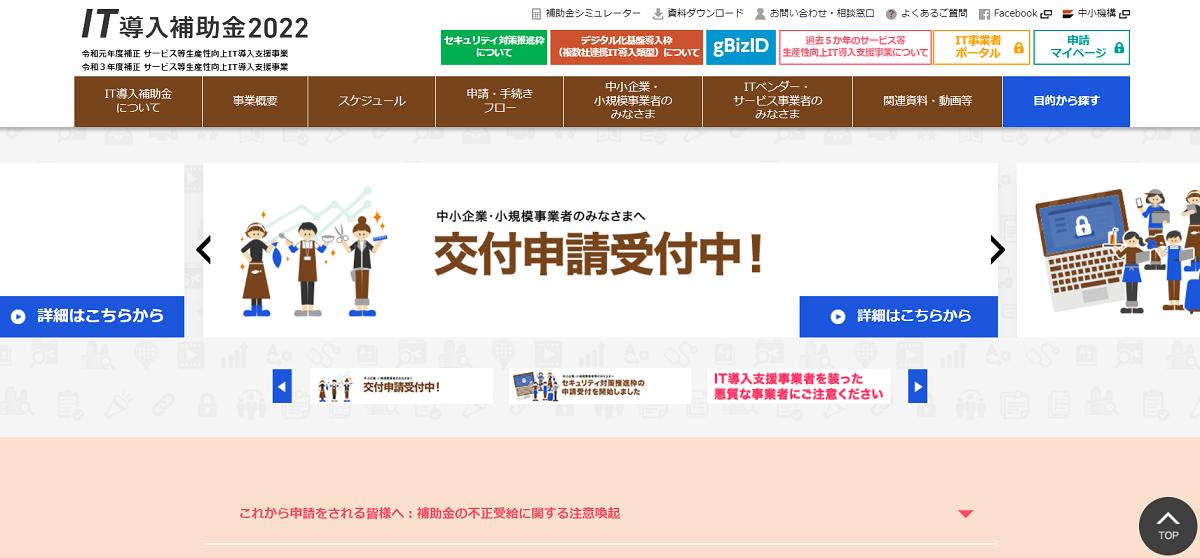Select the セキュリティ対策推進枠の申請受付 thumbnail
Viewport: 1200px width, 558px height.
[600, 386]
